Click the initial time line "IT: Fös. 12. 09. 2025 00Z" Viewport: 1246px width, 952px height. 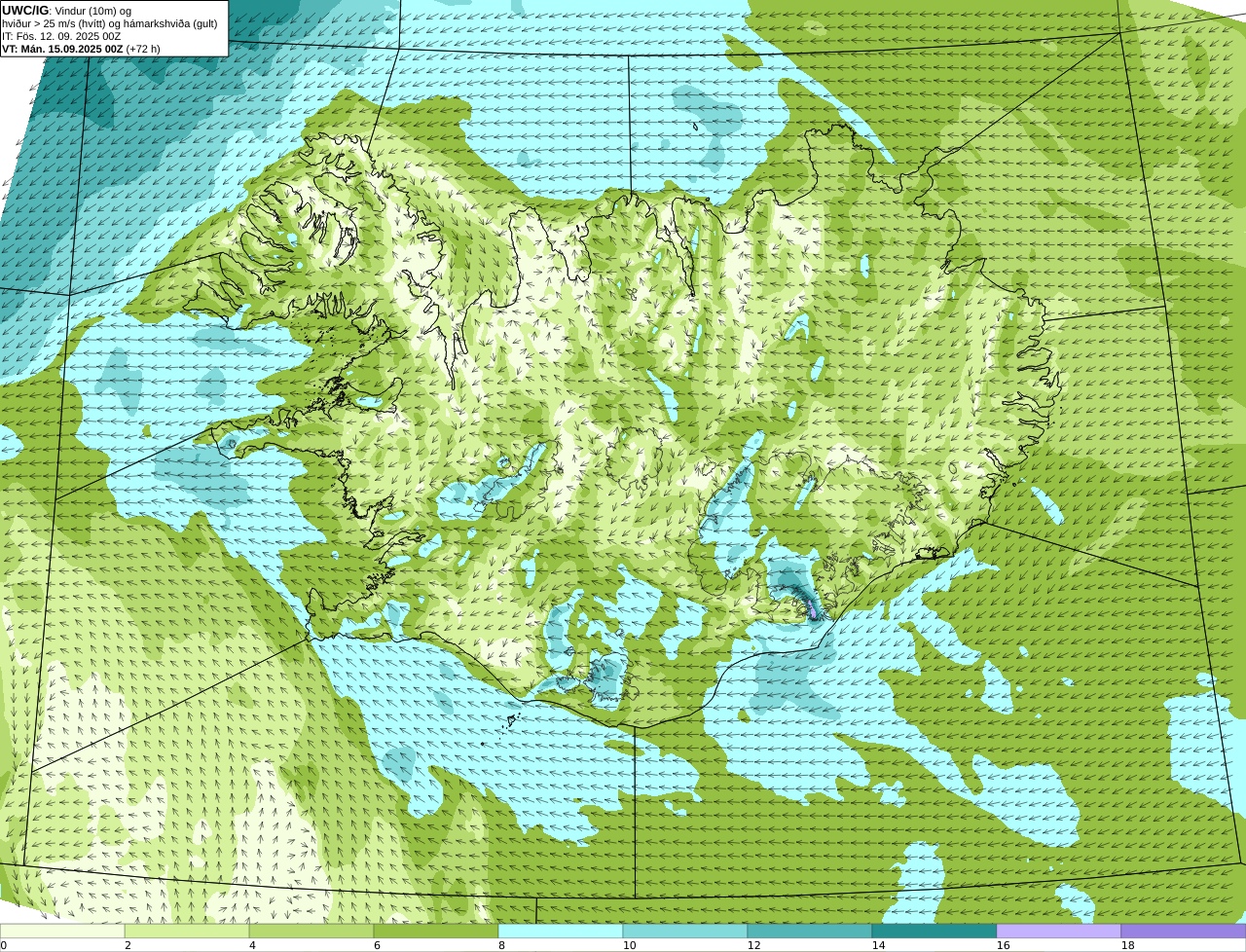click(61, 36)
